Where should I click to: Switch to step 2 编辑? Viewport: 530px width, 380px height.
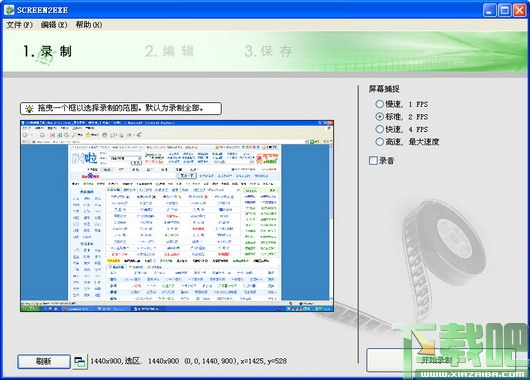[x=169, y=52]
